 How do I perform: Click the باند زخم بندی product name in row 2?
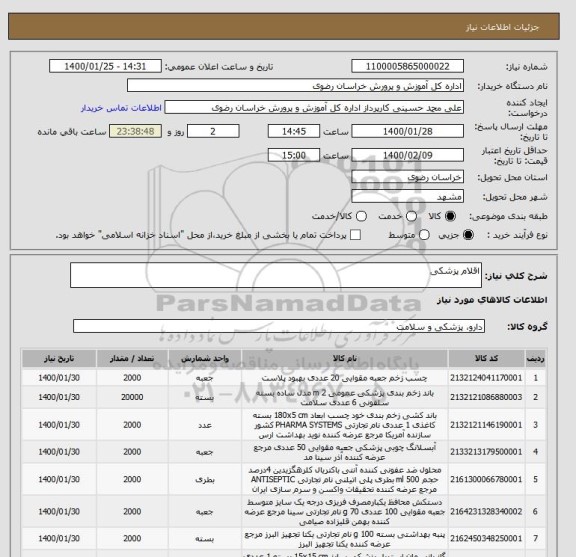click(x=345, y=398)
